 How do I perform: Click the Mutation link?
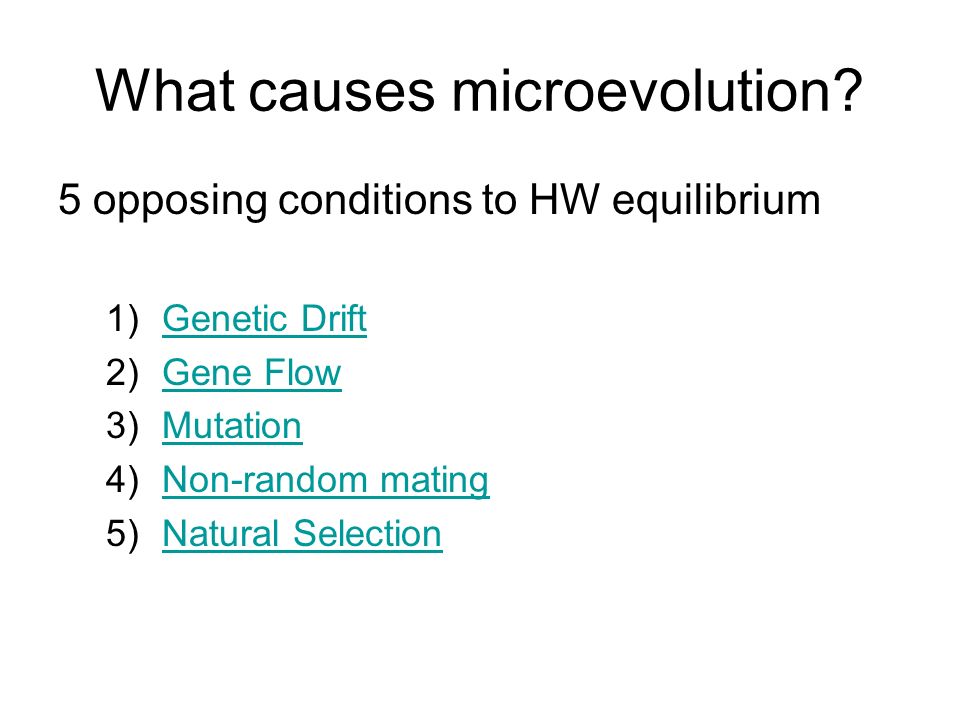pyautogui.click(x=232, y=426)
